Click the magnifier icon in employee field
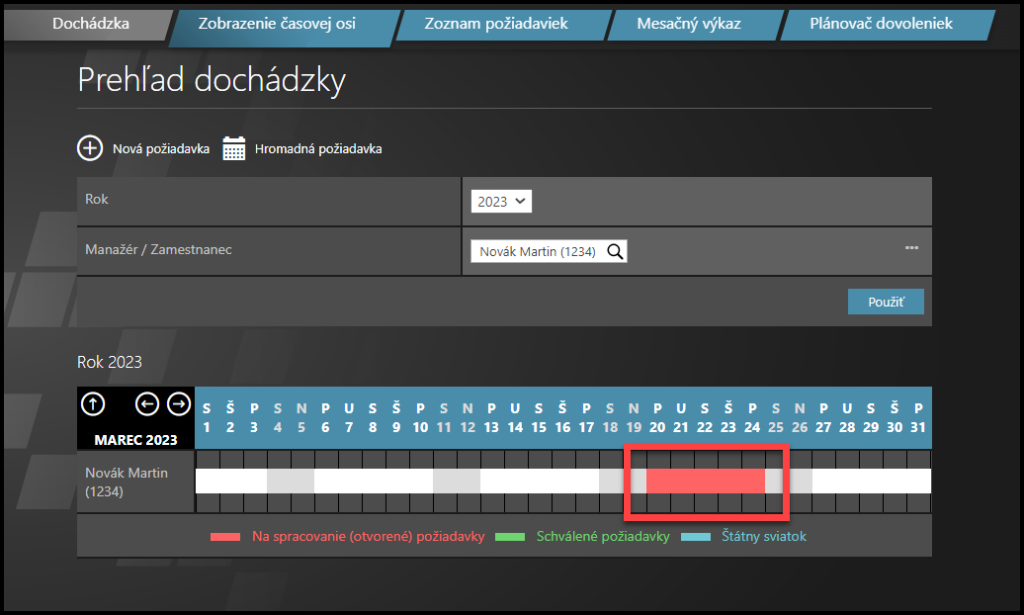This screenshot has width=1024, height=615. tap(615, 252)
